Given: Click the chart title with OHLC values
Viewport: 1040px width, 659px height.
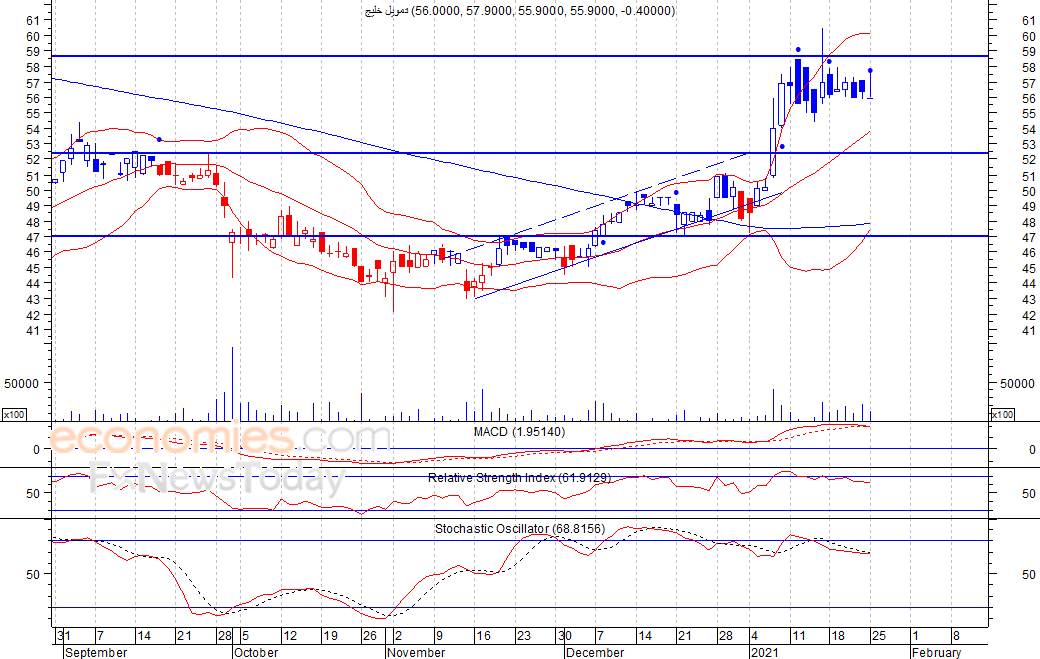Looking at the screenshot, I should (520, 11).
